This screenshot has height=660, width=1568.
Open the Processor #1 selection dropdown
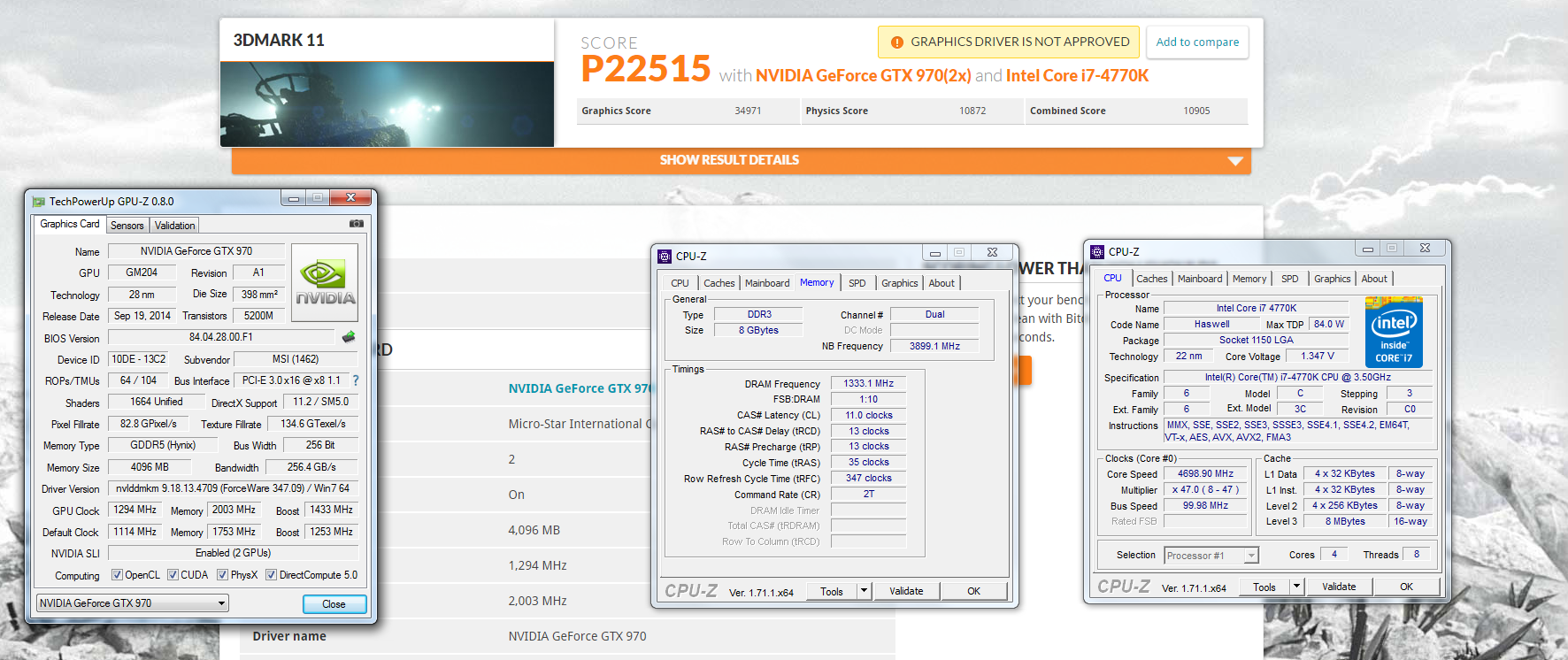pos(1211,556)
